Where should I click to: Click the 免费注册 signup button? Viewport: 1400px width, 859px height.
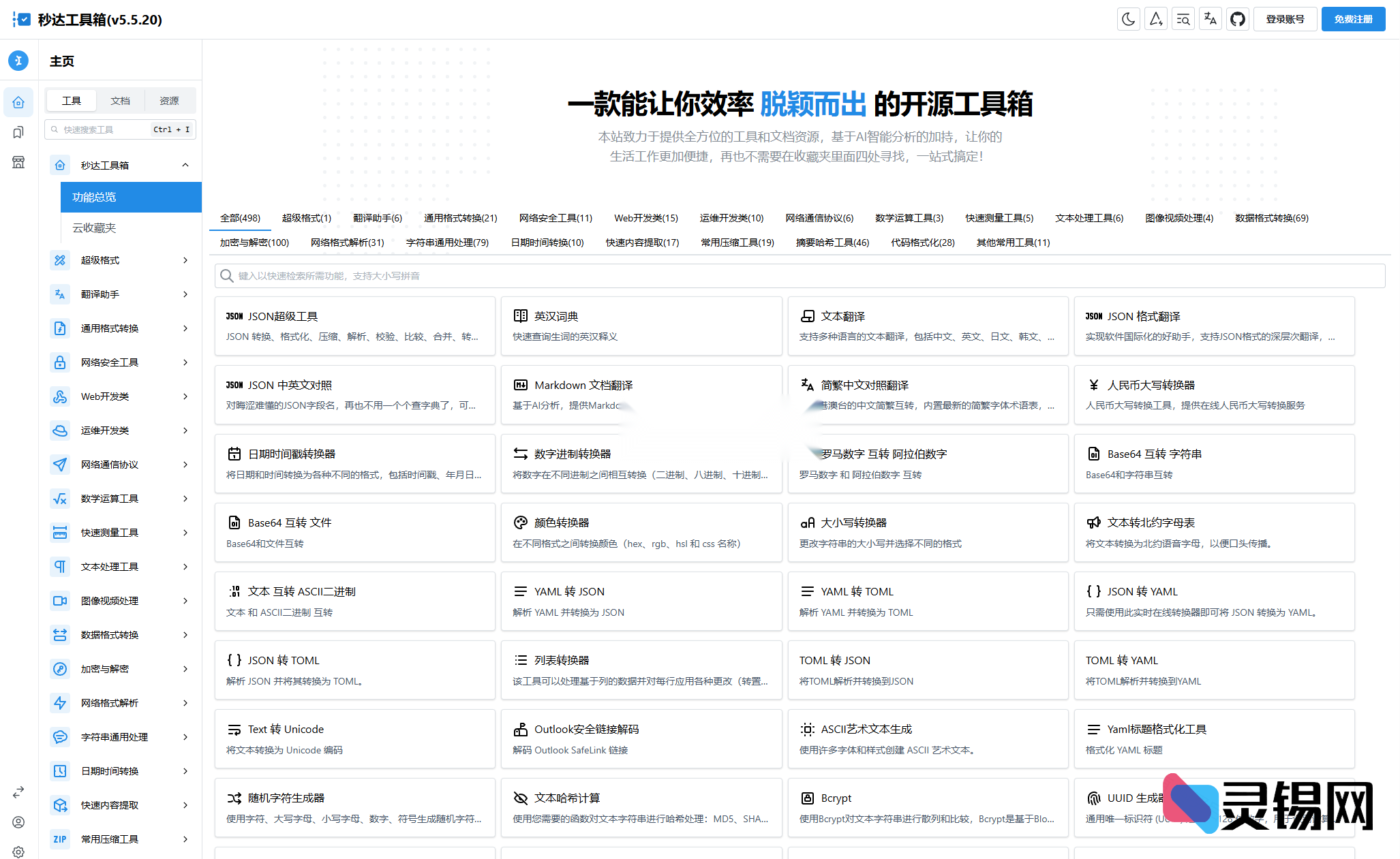click(1353, 18)
